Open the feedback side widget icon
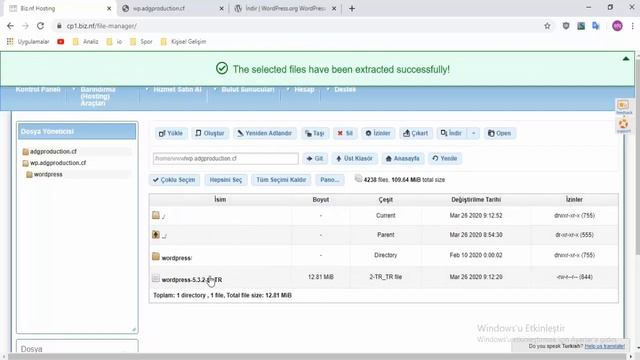The width and height of the screenshot is (640, 360). coord(624,107)
